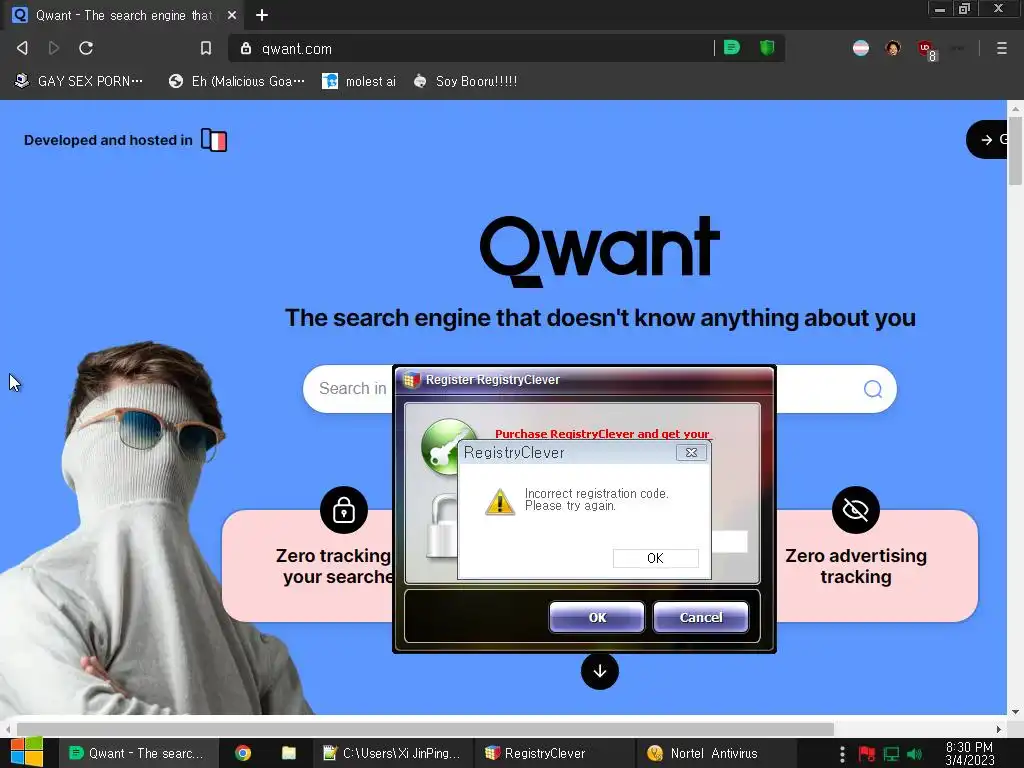Open File Explorer folder taskbar icon
This screenshot has height=768, width=1024.
click(289, 753)
